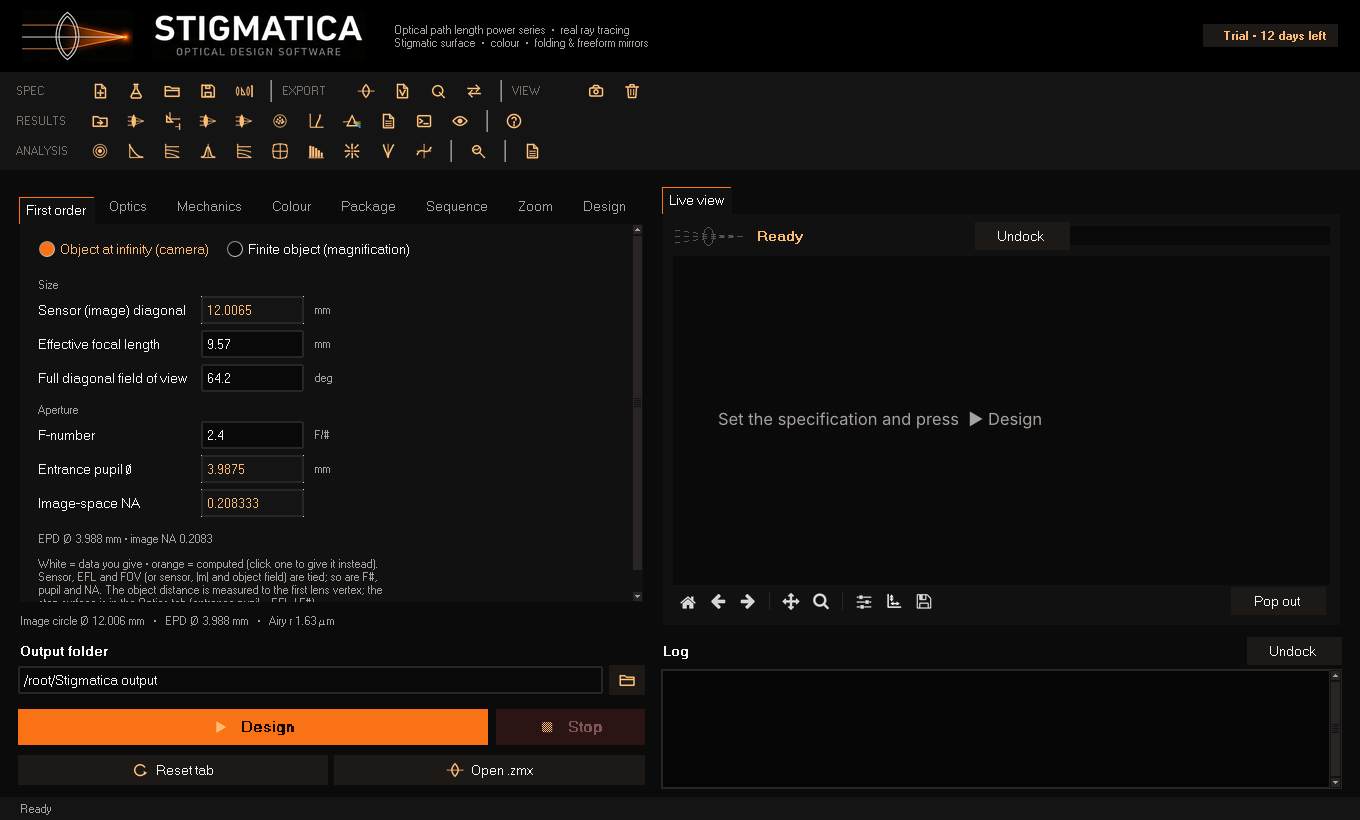
Task: Open the Colour tab
Action: (x=291, y=206)
